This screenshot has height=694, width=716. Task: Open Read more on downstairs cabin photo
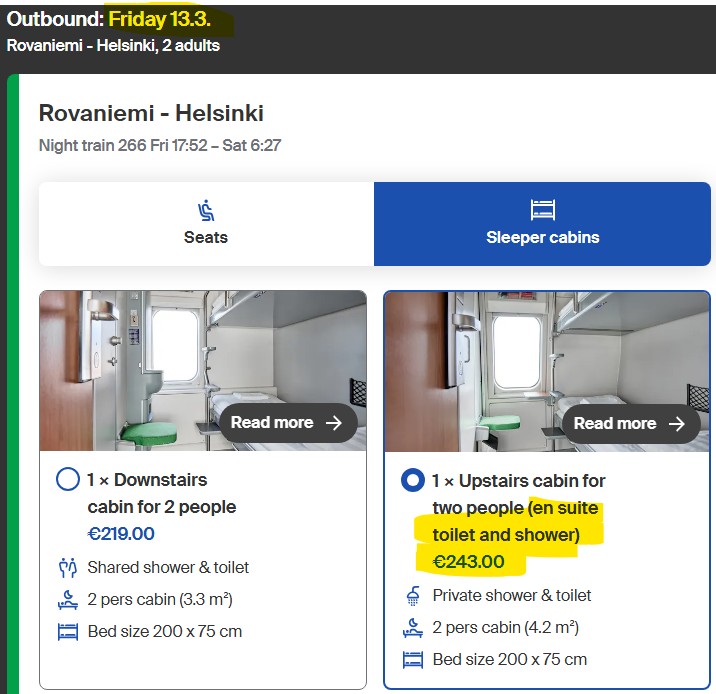pos(287,423)
